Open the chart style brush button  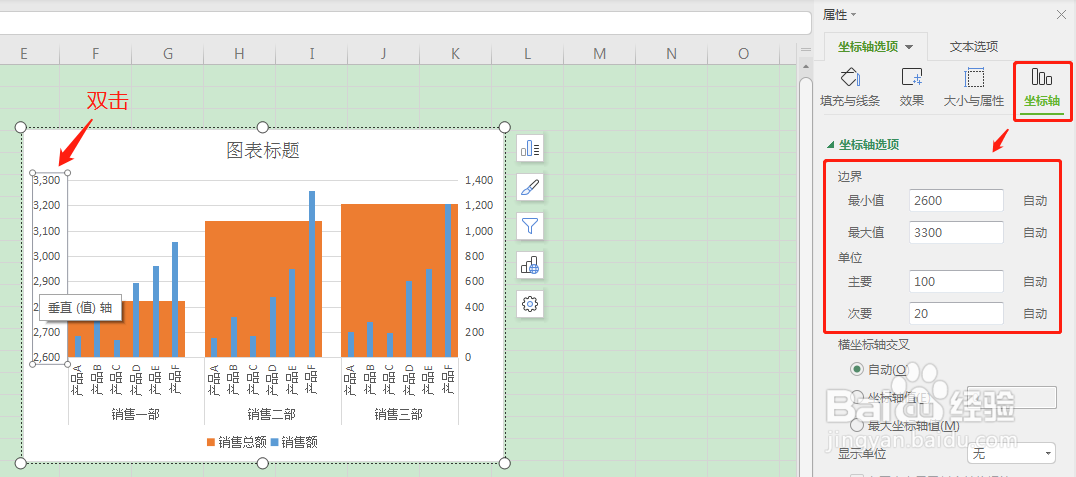click(530, 187)
